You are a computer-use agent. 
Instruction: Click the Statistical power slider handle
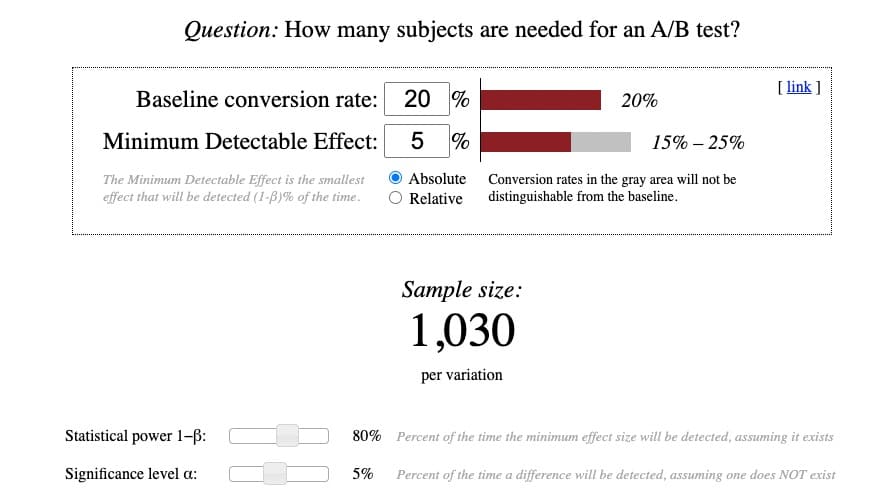pyautogui.click(x=287, y=436)
